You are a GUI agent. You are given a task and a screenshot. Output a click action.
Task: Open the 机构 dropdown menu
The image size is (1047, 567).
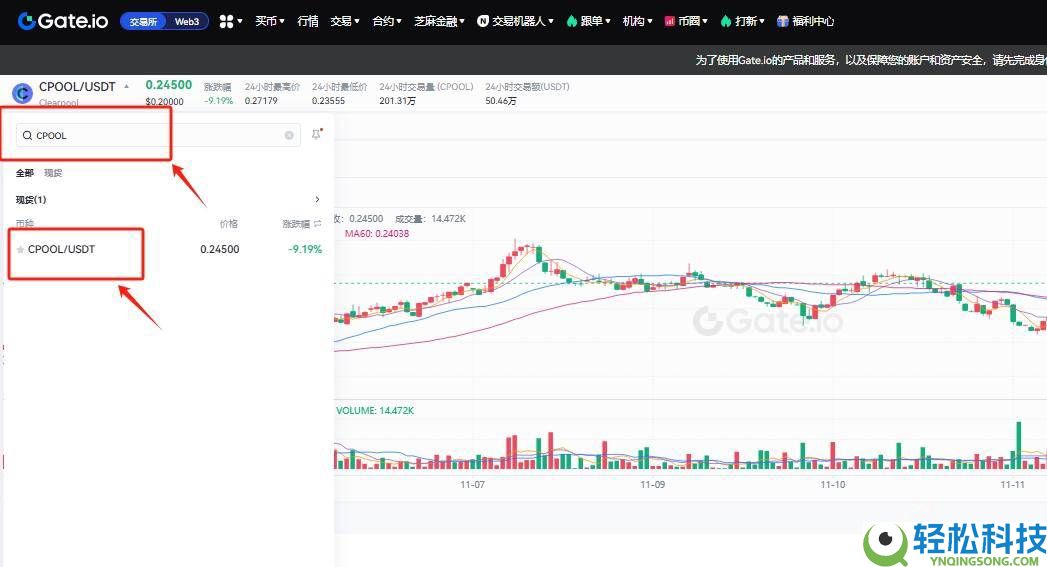[637, 21]
